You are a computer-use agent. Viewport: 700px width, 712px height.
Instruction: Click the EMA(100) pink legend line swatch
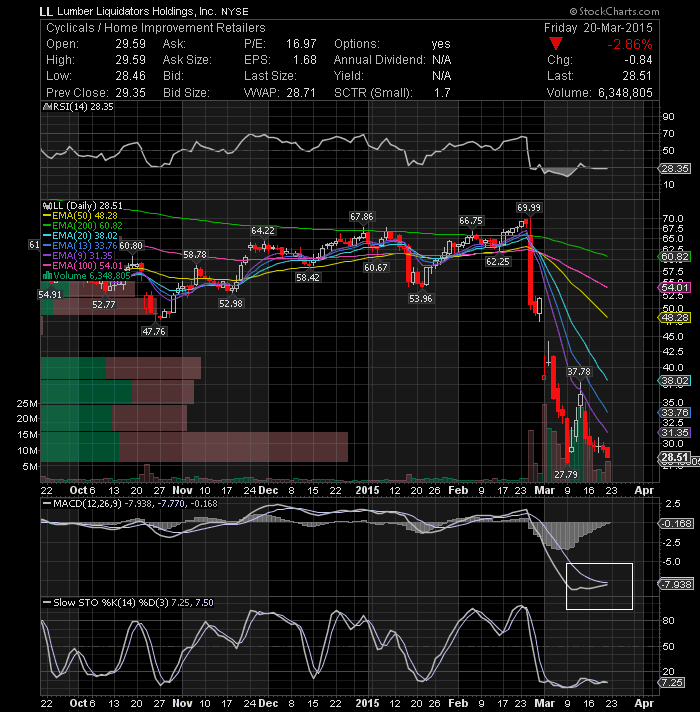pos(47,266)
